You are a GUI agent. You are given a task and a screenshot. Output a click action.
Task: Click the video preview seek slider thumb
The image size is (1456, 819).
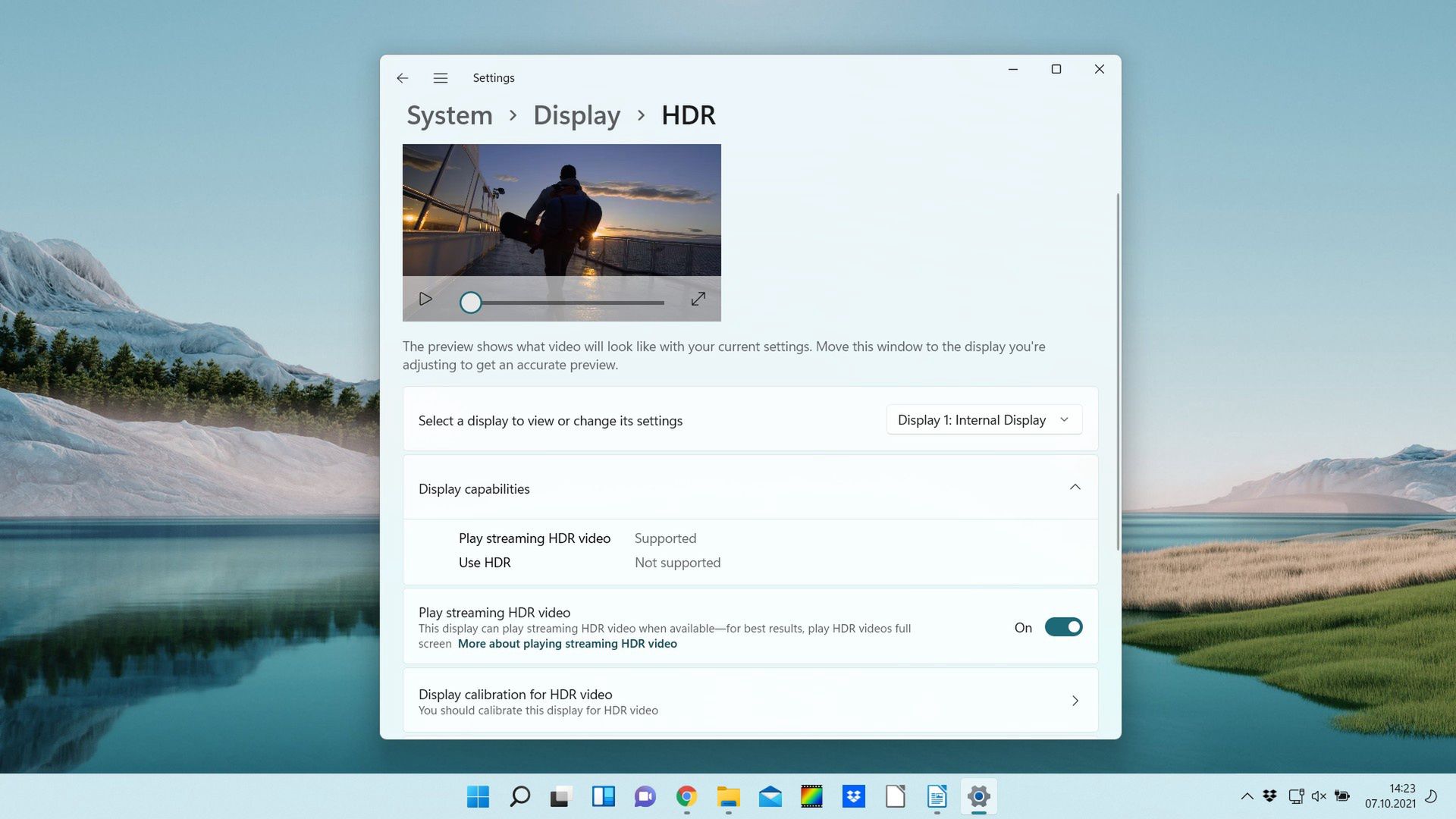(471, 303)
